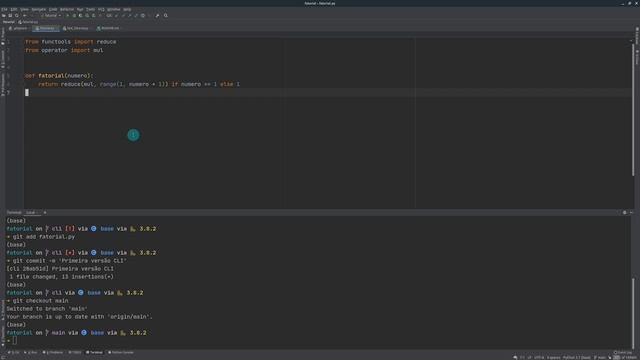Toggle the SciView side panel button
Viewport: 640px width, 360px height.
[637, 57]
